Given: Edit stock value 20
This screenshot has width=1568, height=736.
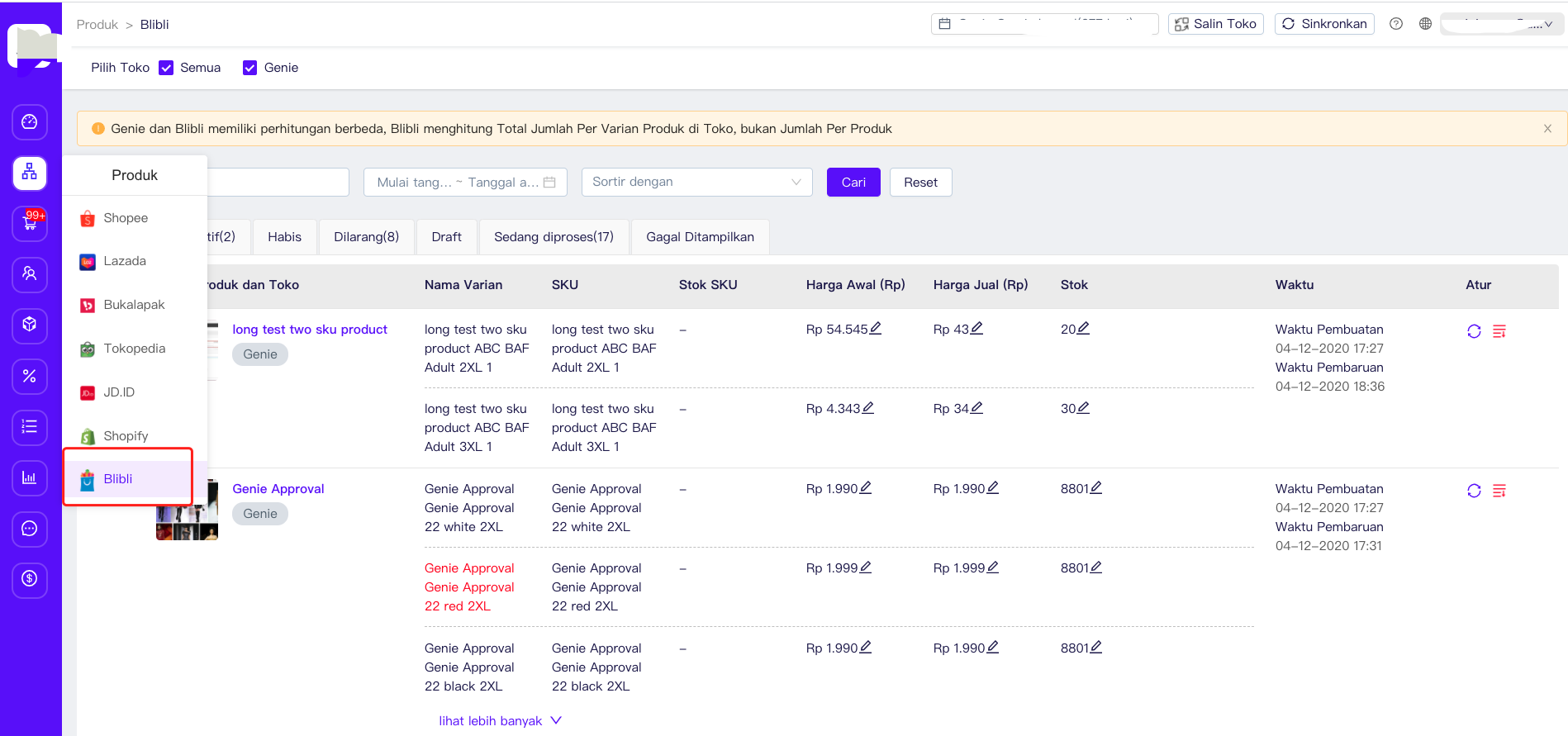Looking at the screenshot, I should 1083,328.
